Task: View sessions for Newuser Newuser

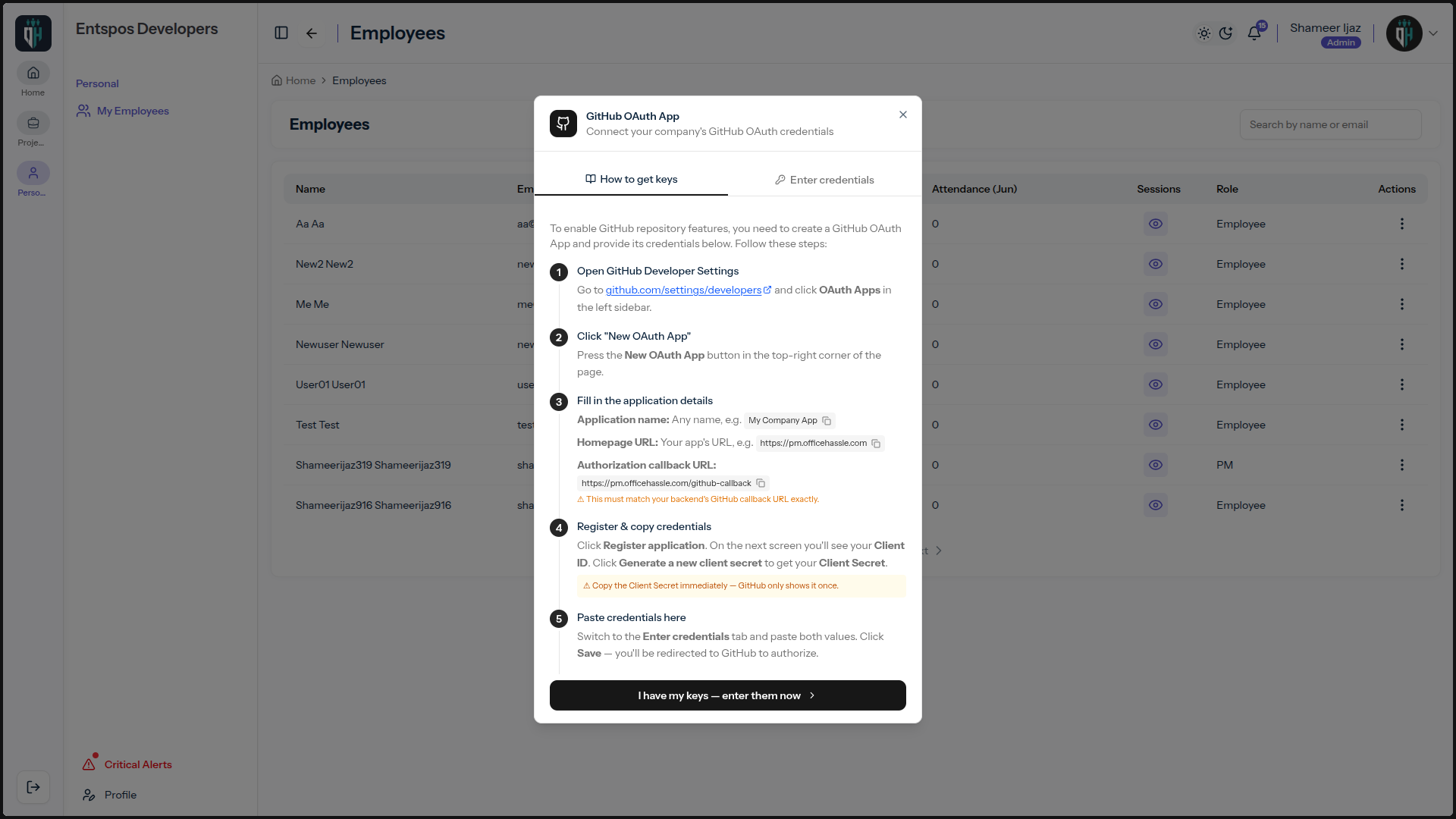Action: (x=1156, y=344)
